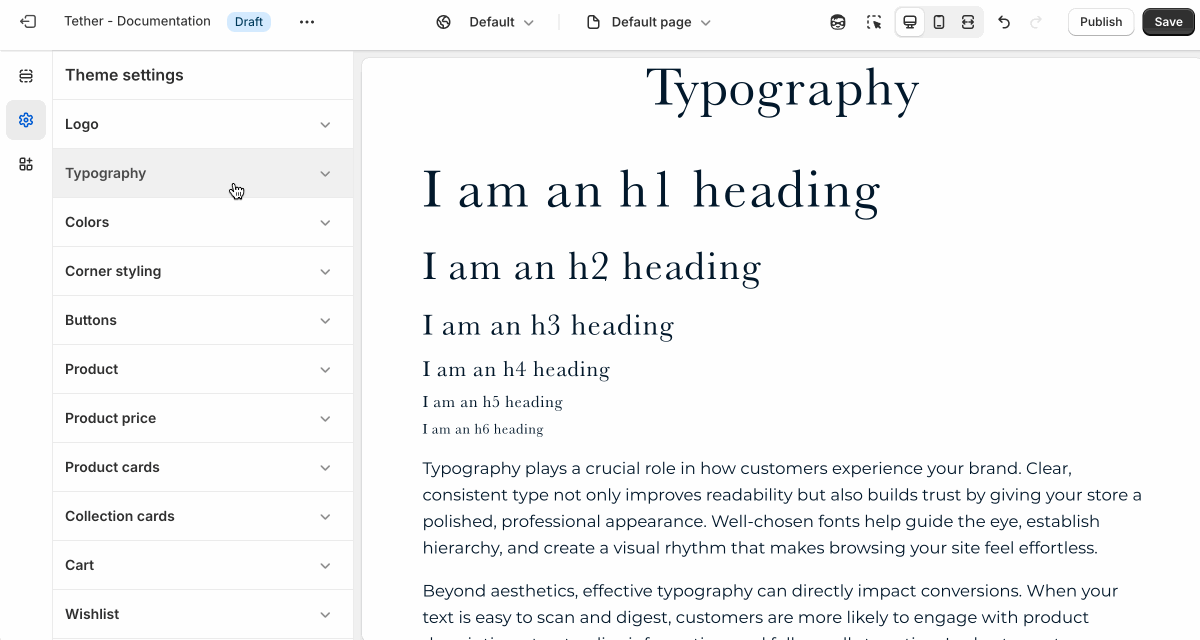Exit the theme editor via the back icon
Image resolution: width=1200 pixels, height=640 pixels.
click(x=28, y=21)
